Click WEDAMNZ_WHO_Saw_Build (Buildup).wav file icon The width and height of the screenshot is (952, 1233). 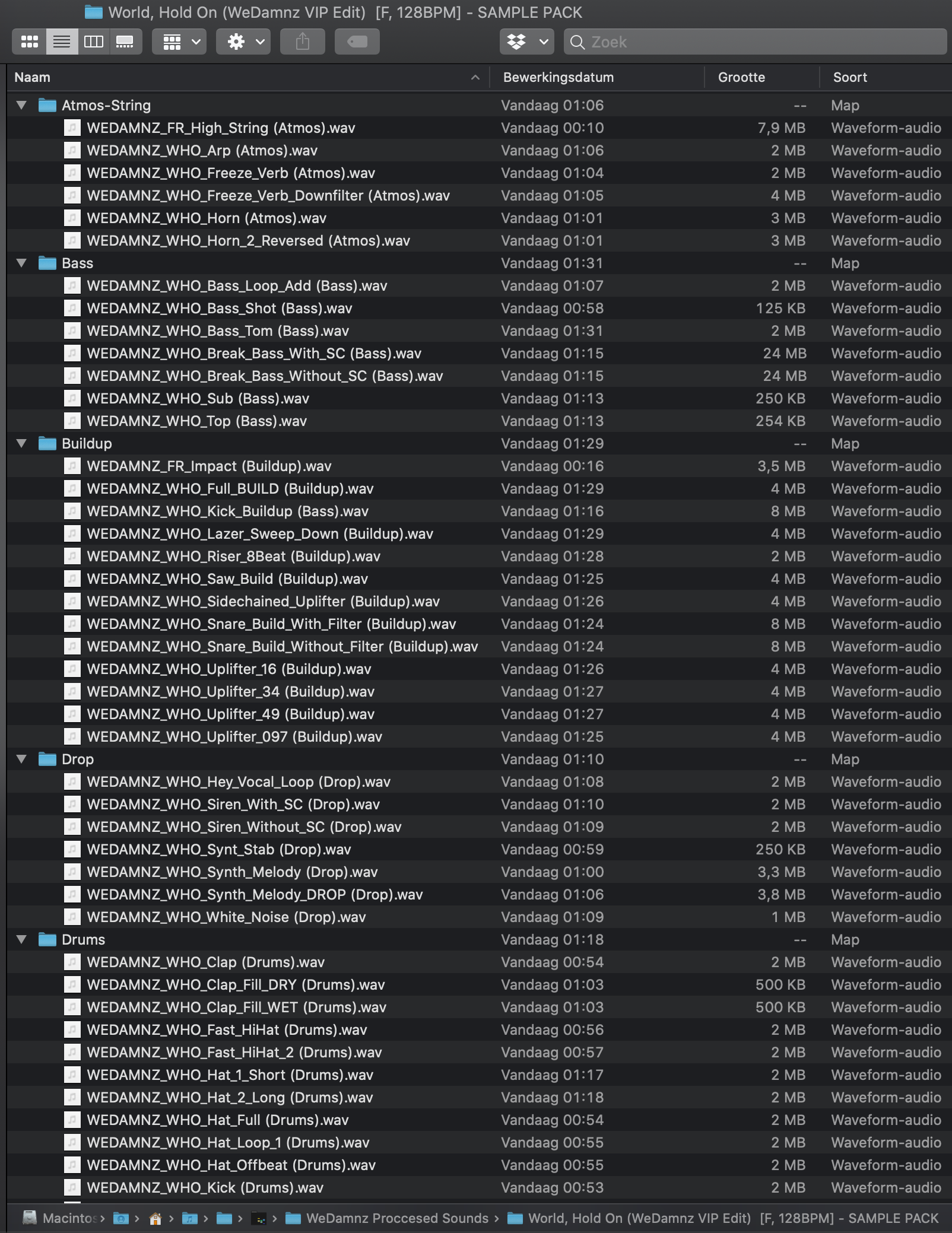point(72,579)
